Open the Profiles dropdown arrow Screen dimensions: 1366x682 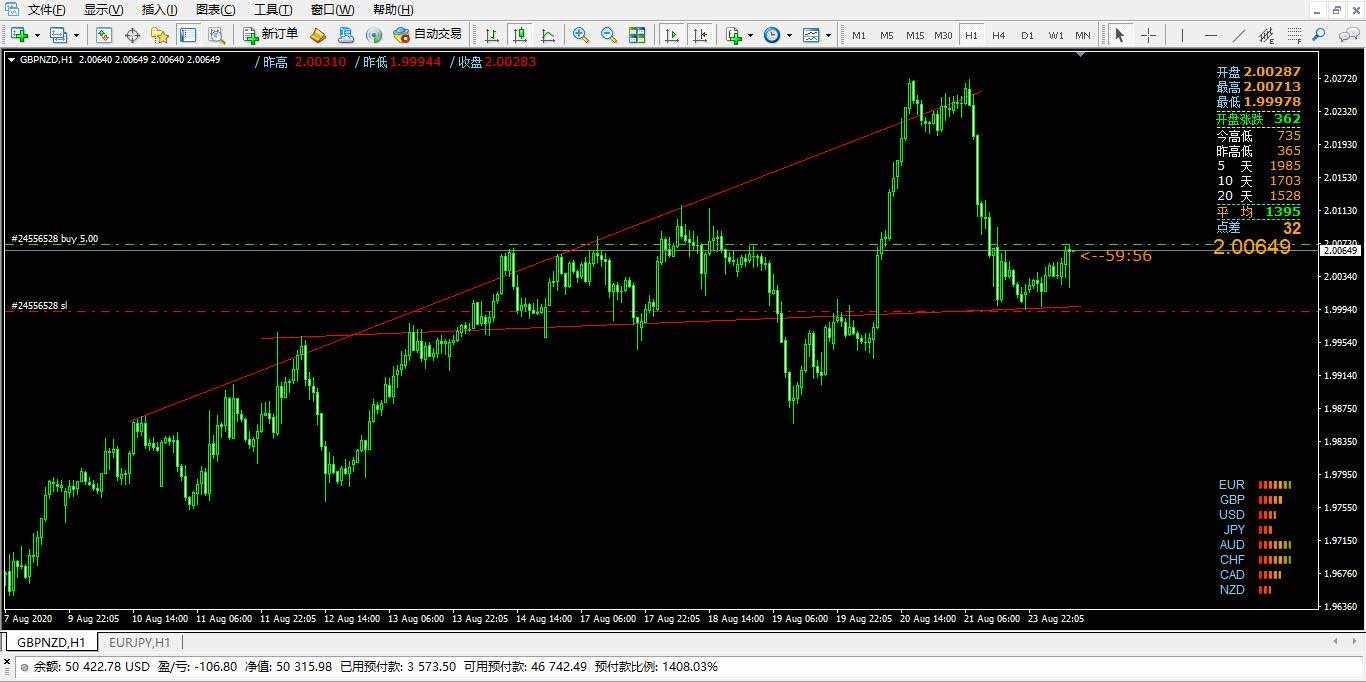pos(76,35)
